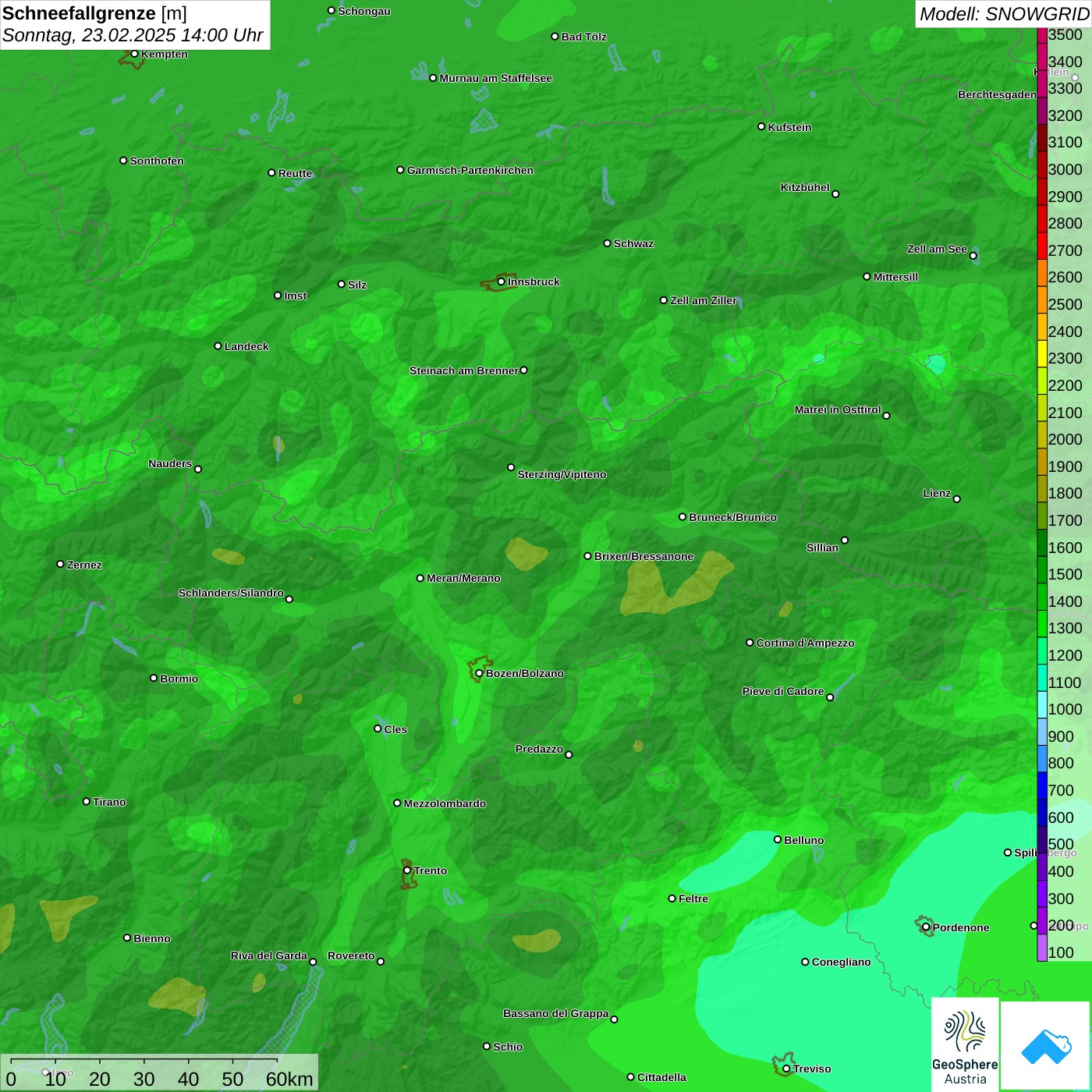Click the Lienz location dot
Screen dimensions: 1092x1092
click(957, 499)
